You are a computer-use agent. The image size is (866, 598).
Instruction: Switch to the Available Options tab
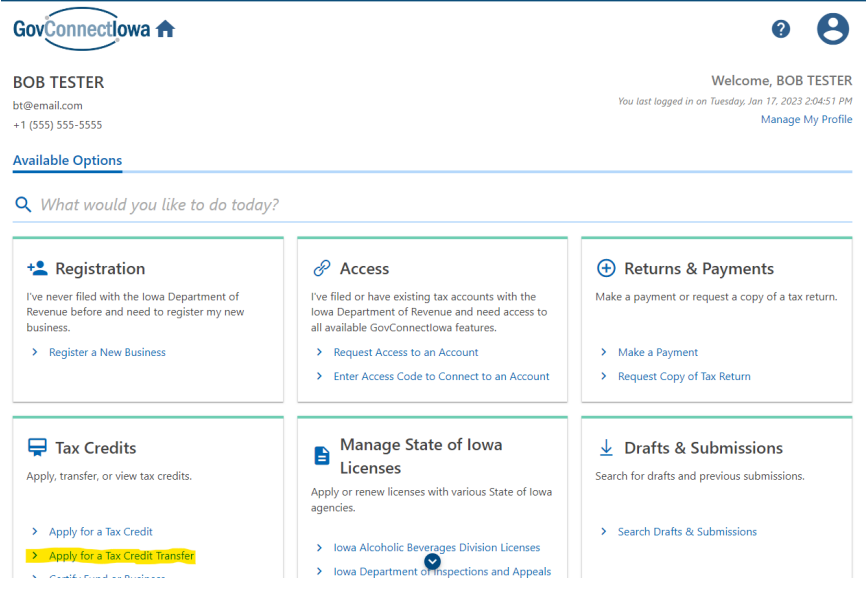[67, 160]
